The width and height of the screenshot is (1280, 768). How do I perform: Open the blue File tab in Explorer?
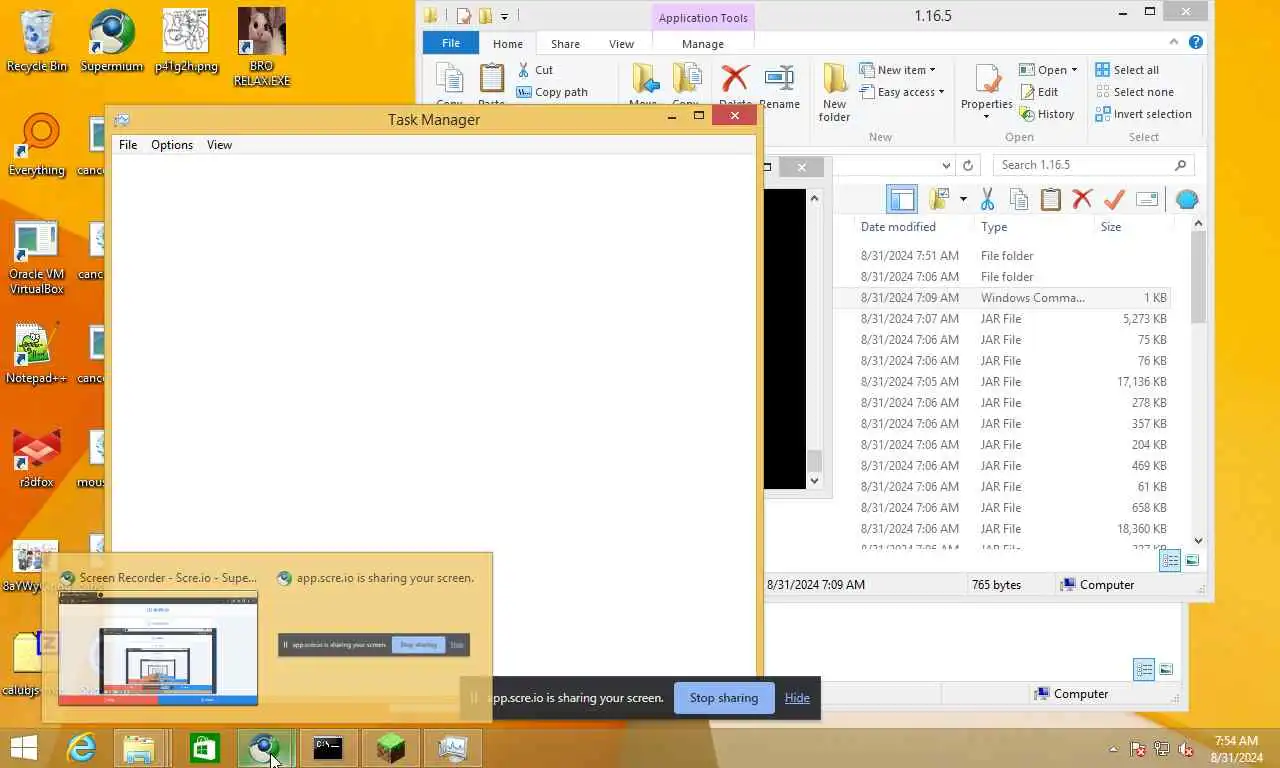[x=451, y=43]
